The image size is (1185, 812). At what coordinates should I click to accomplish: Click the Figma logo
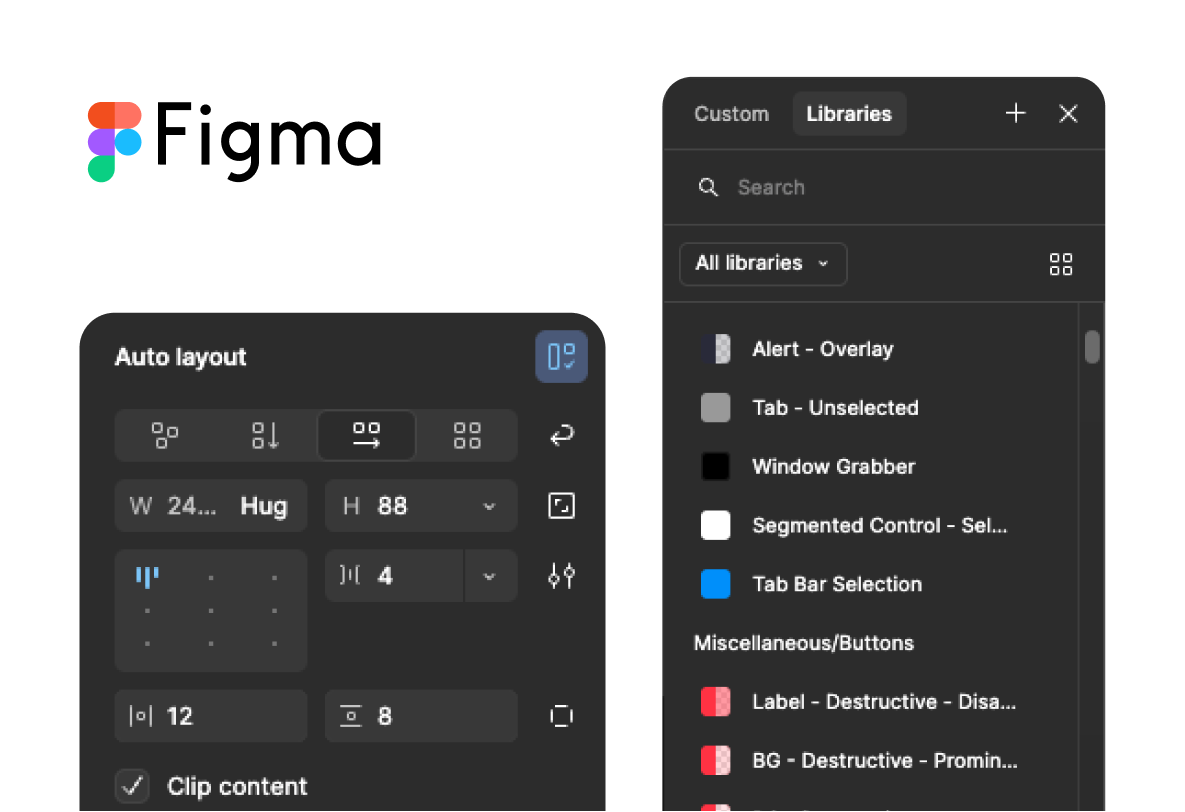[x=235, y=141]
